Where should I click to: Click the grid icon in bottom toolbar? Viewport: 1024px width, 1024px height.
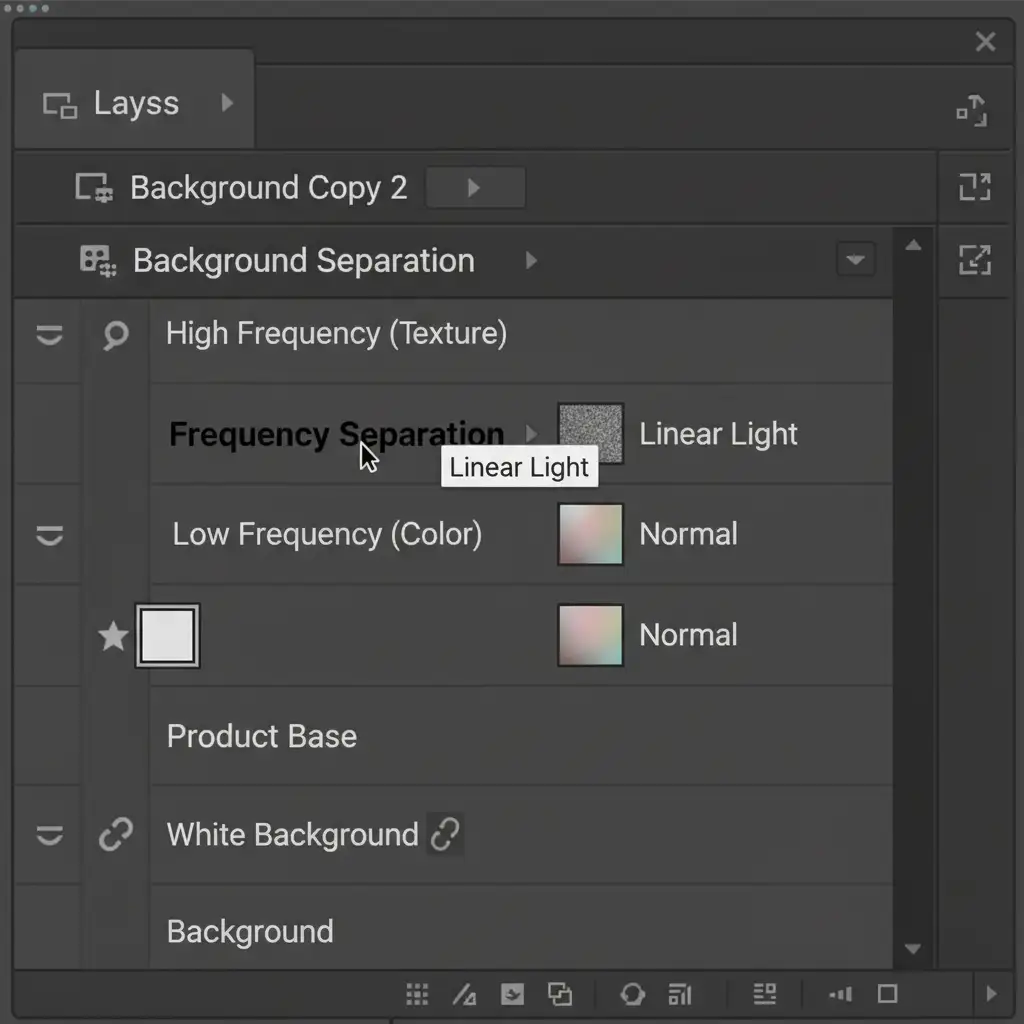coord(417,993)
